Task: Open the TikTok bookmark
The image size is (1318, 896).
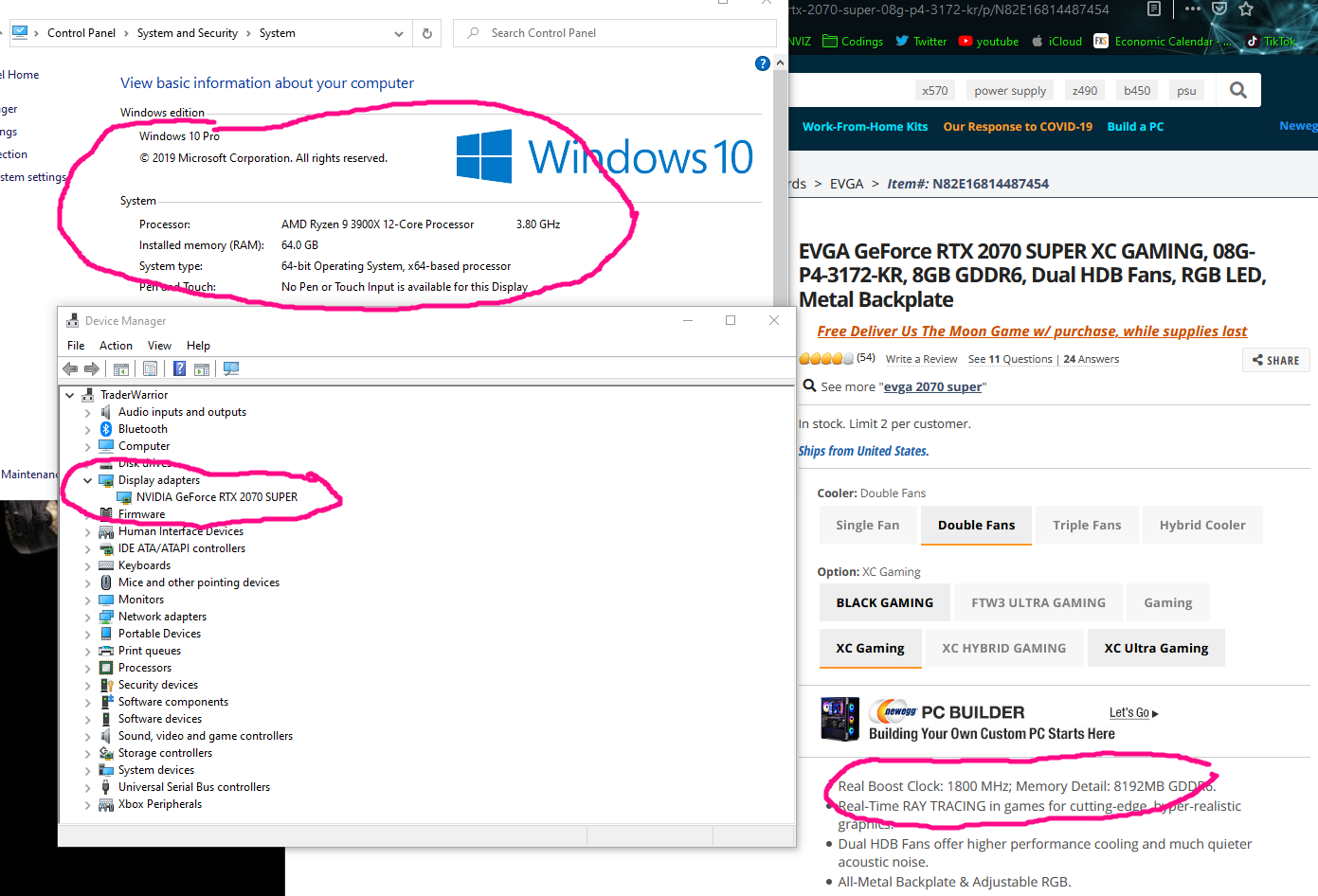Action: click(1271, 42)
